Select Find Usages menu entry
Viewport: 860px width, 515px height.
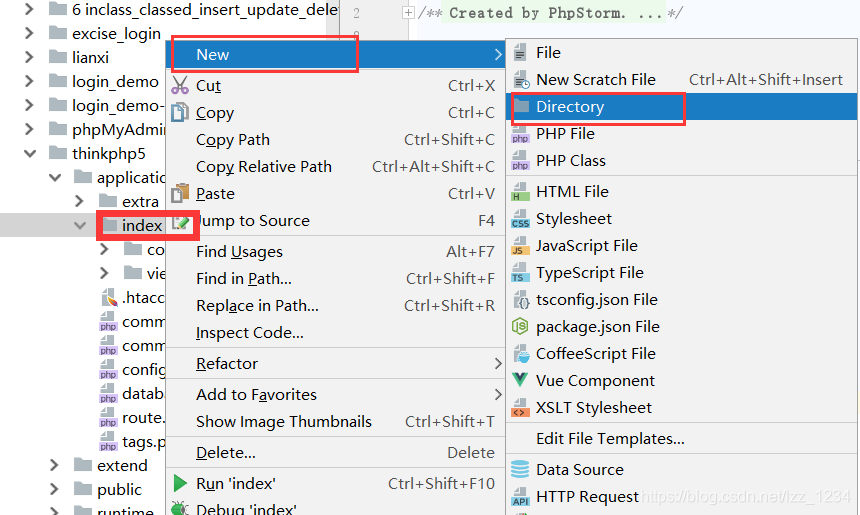pos(335,252)
